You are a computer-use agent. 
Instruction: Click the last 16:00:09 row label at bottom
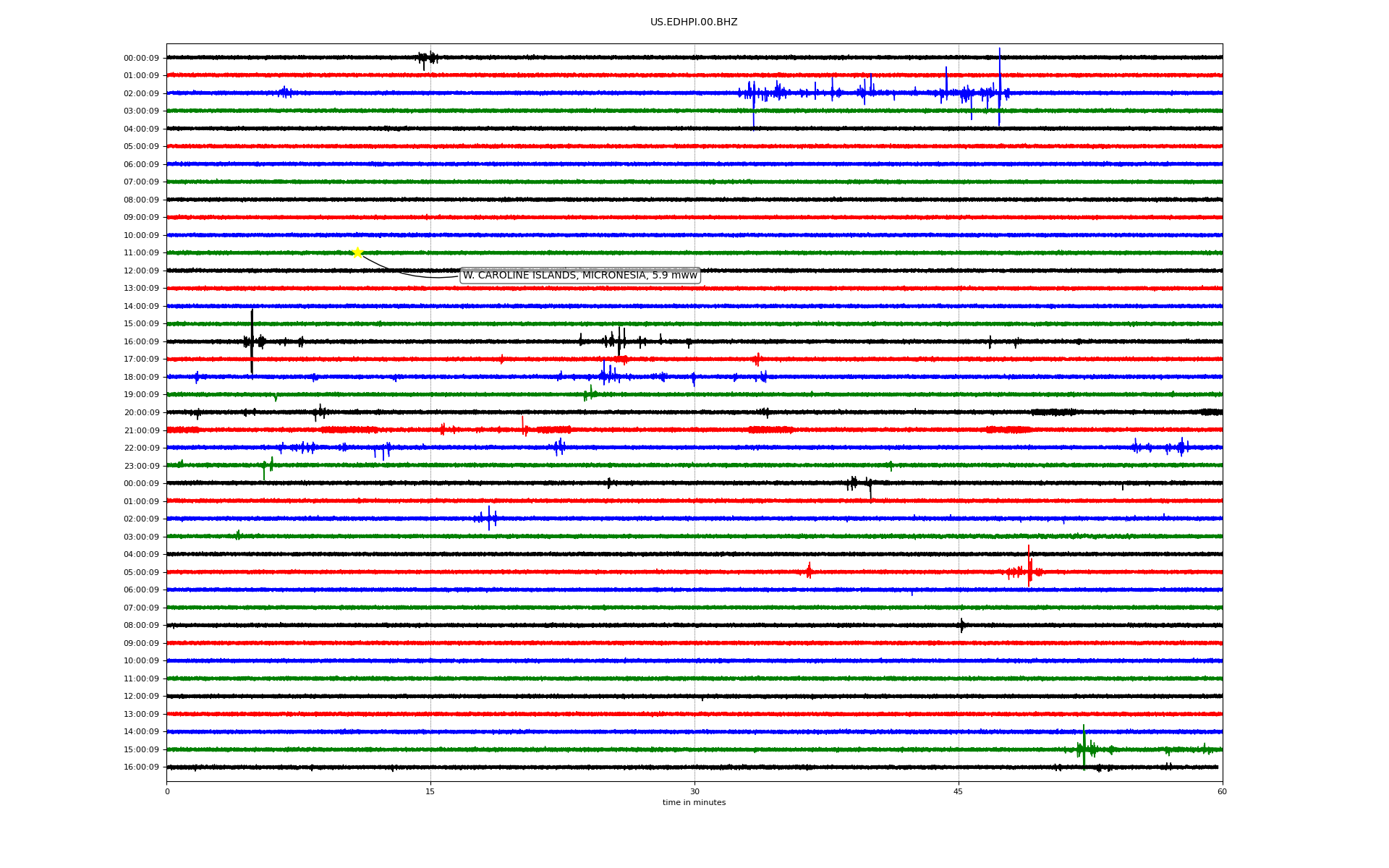141,767
